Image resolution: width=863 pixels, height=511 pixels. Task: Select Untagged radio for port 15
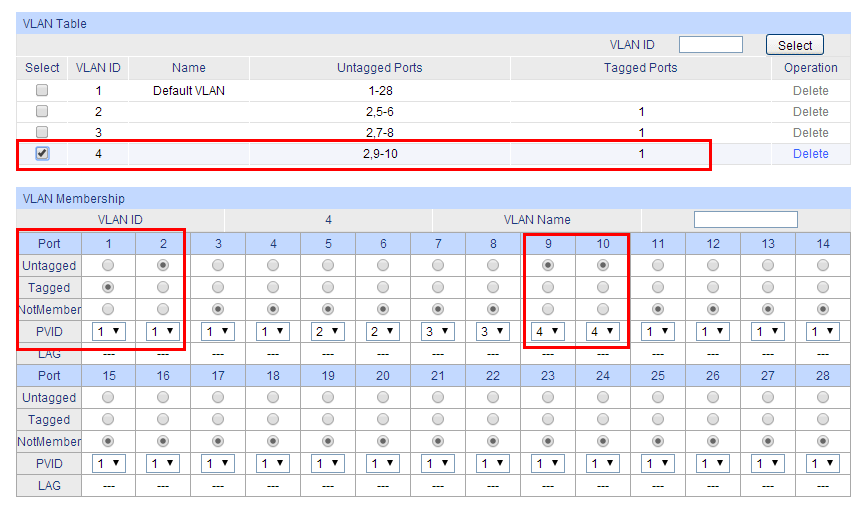[x=108, y=398]
